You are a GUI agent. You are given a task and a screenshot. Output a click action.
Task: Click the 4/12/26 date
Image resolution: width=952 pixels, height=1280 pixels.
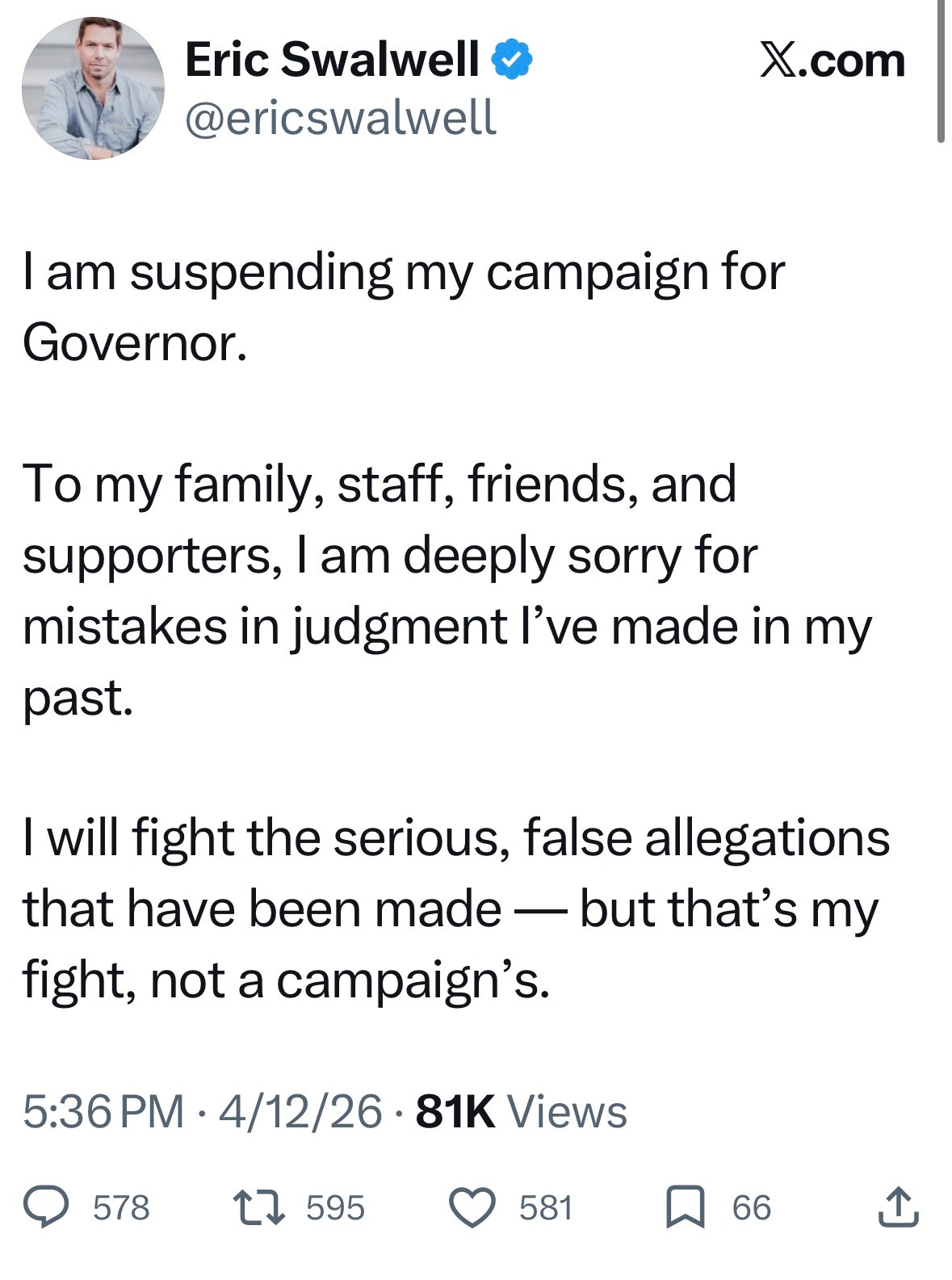click(x=300, y=1111)
